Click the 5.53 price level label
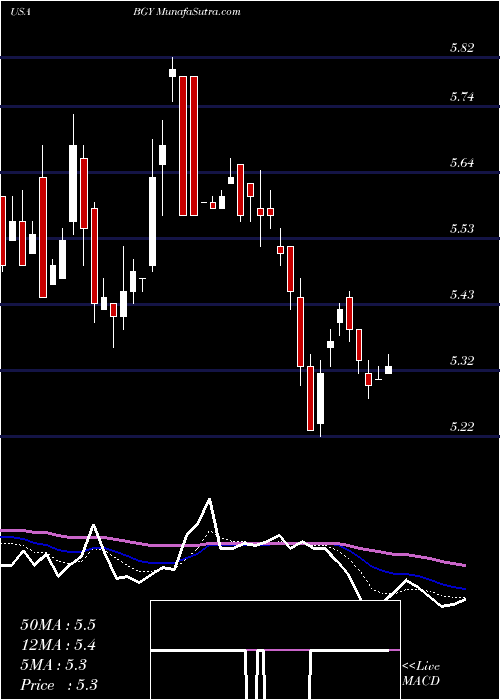 pyautogui.click(x=462, y=229)
